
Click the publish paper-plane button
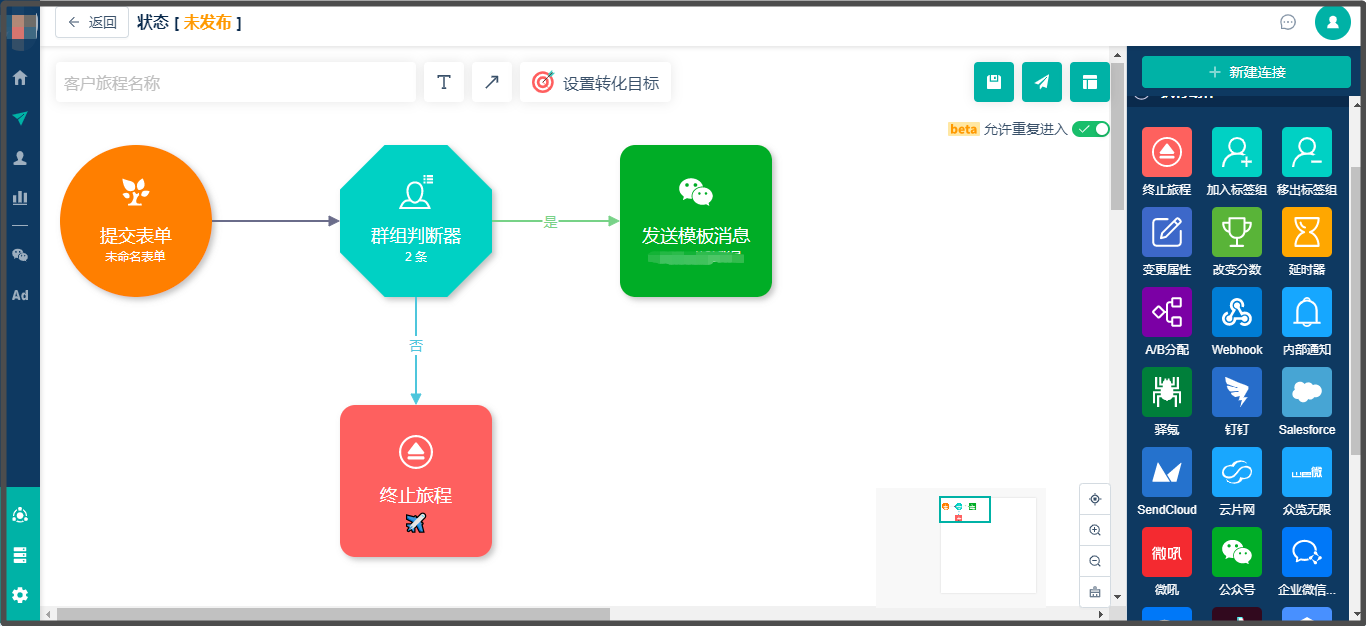click(1042, 82)
